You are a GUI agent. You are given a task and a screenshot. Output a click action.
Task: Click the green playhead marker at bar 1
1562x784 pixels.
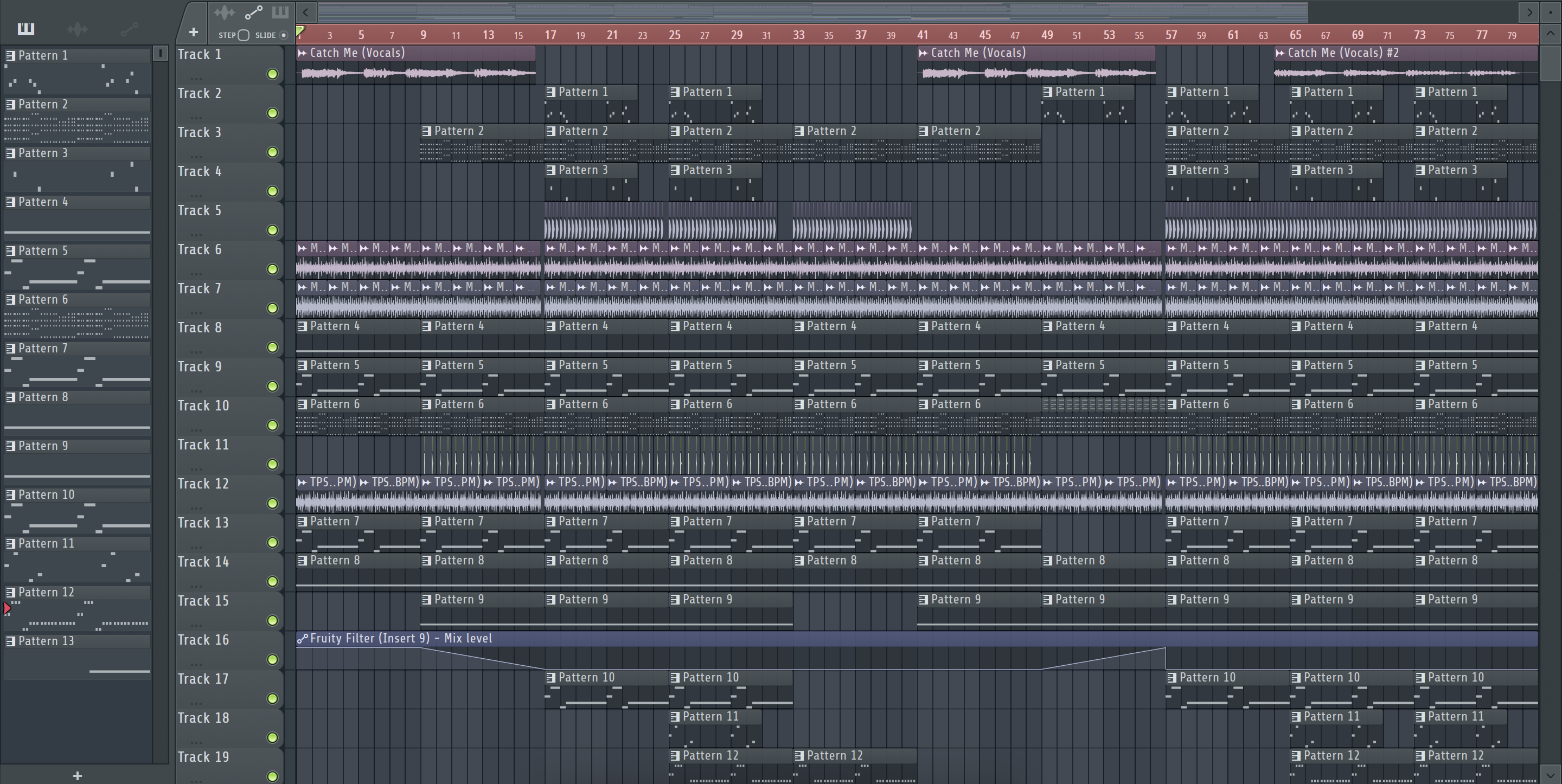(x=300, y=31)
